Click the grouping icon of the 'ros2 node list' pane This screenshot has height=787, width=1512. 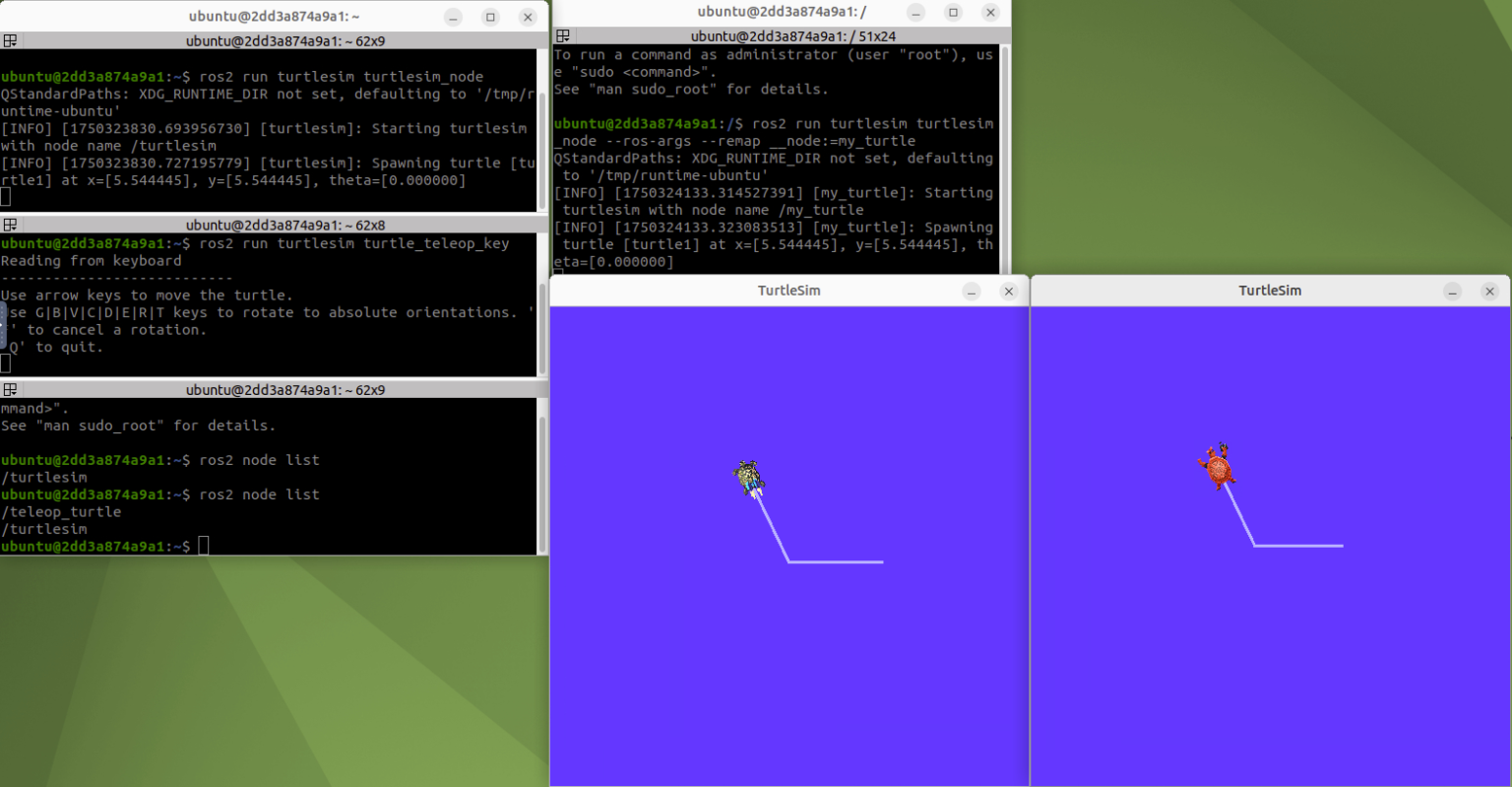coord(10,390)
